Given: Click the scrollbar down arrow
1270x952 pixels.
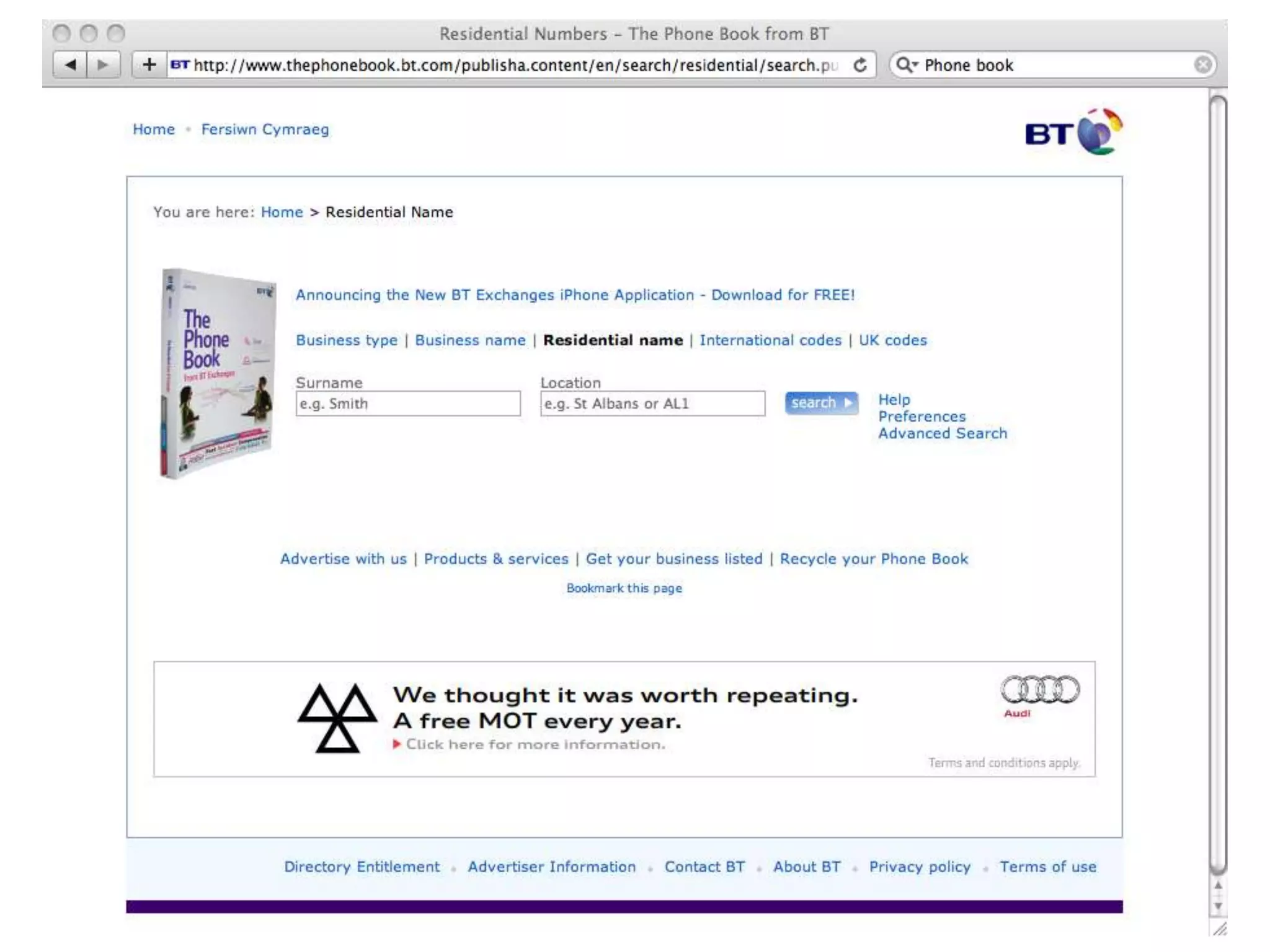Looking at the screenshot, I should pos(1218,906).
